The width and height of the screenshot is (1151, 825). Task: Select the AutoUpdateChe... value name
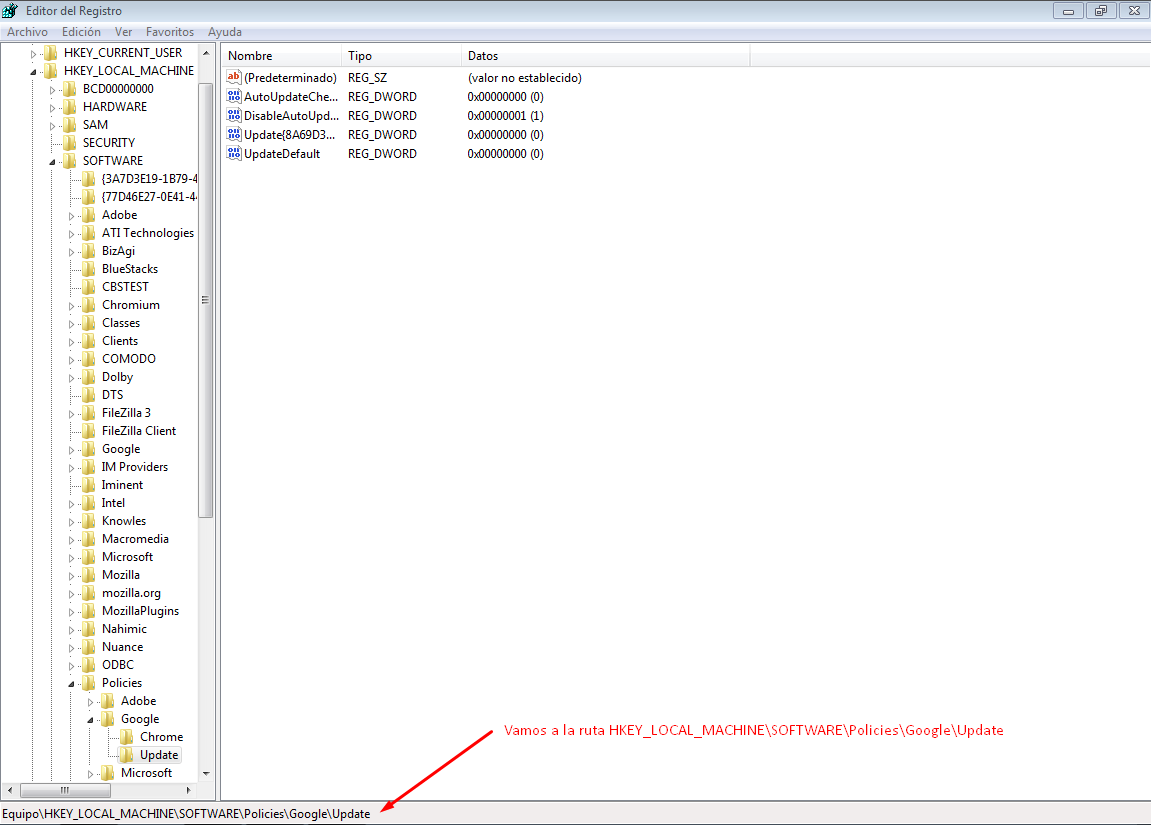(291, 96)
